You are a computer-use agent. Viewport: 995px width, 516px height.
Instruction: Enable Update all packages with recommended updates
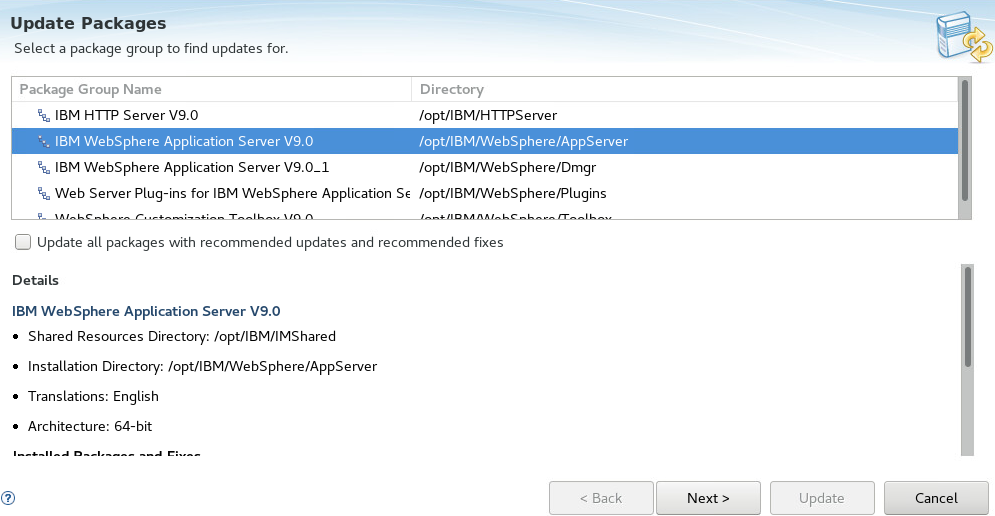pos(23,242)
